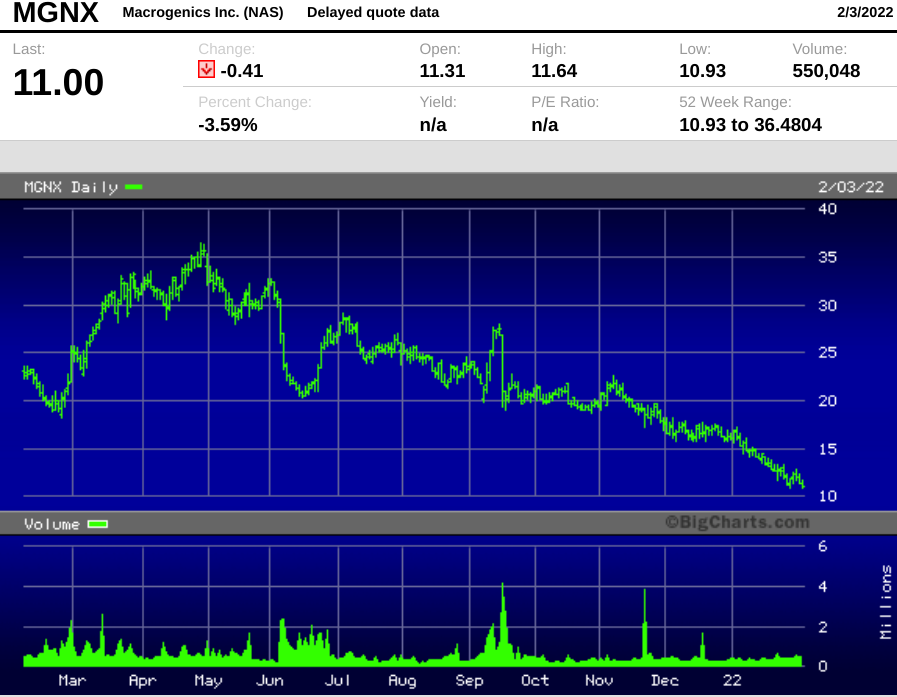Click the Last price 11.00 display

pyautogui.click(x=57, y=83)
